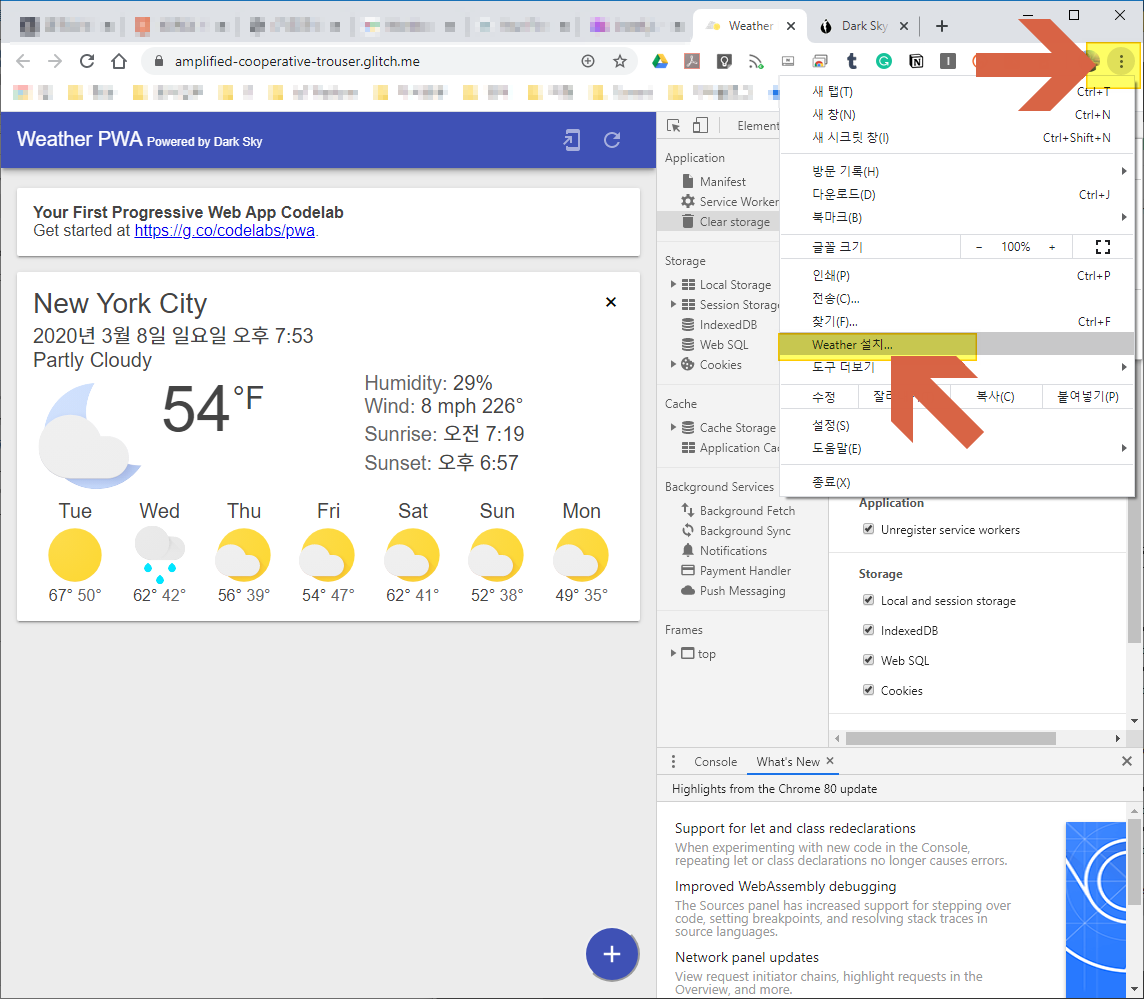The image size is (1144, 999).
Task: Close the What's New drawer tab
Action: (x=830, y=760)
